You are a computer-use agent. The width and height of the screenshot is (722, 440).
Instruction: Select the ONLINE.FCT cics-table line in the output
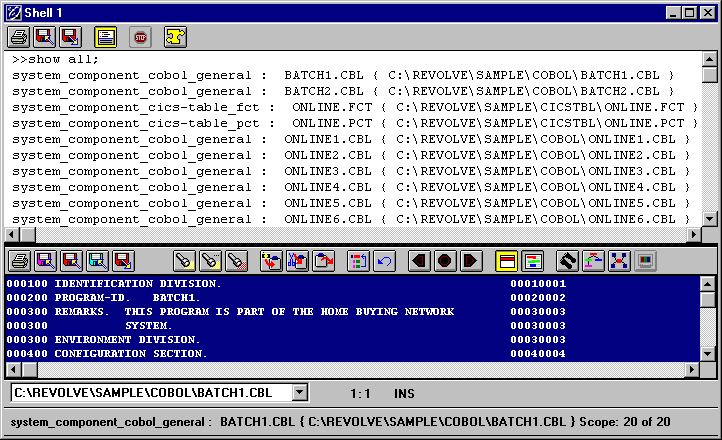pos(350,107)
